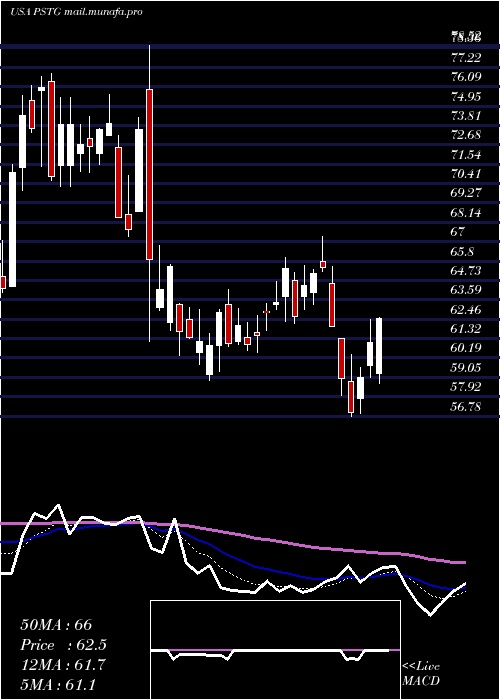
Task: Select the 64.73 price axis label
Action: coord(466,271)
